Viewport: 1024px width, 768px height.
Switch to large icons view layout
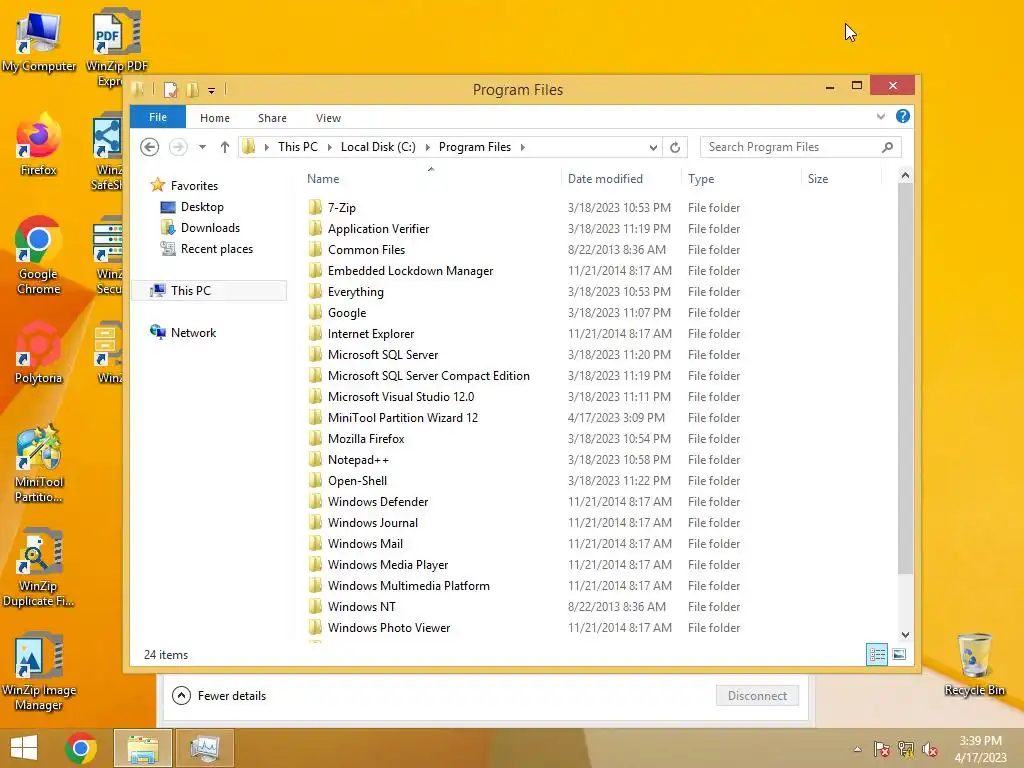899,654
